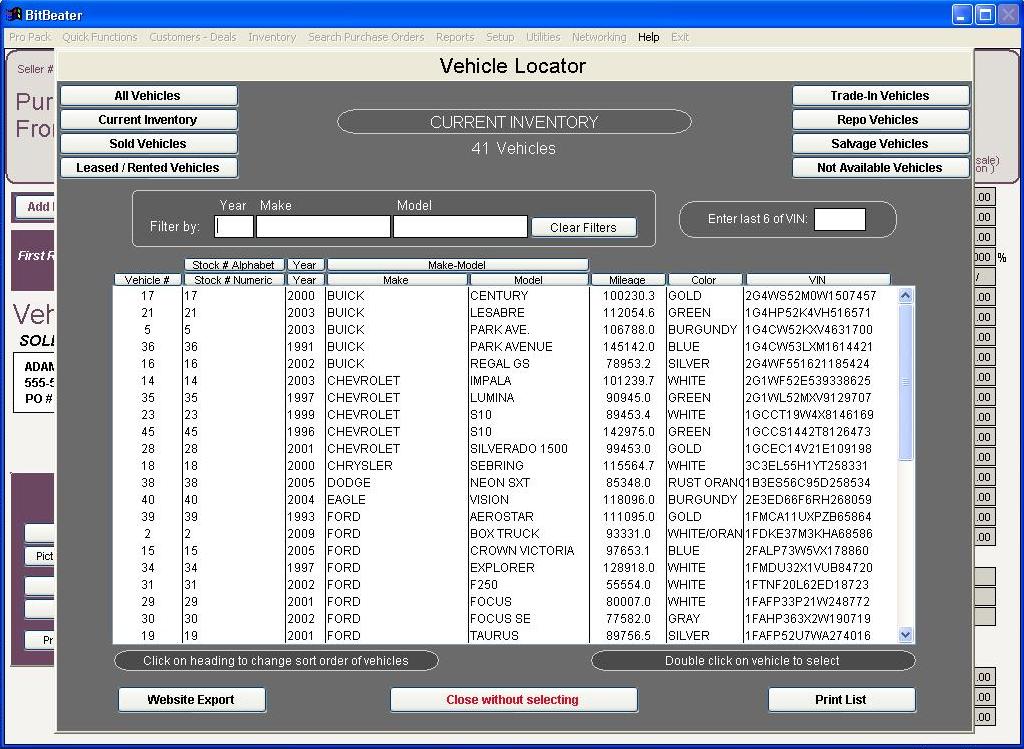The height and width of the screenshot is (749, 1024).
Task: Start a Website Export
Action: pyautogui.click(x=192, y=700)
